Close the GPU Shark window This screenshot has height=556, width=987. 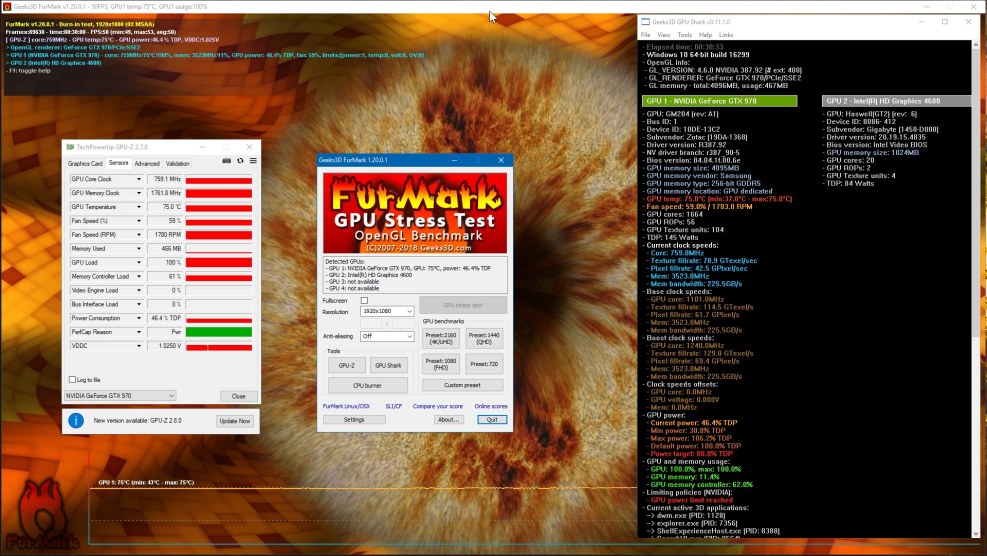click(x=971, y=21)
